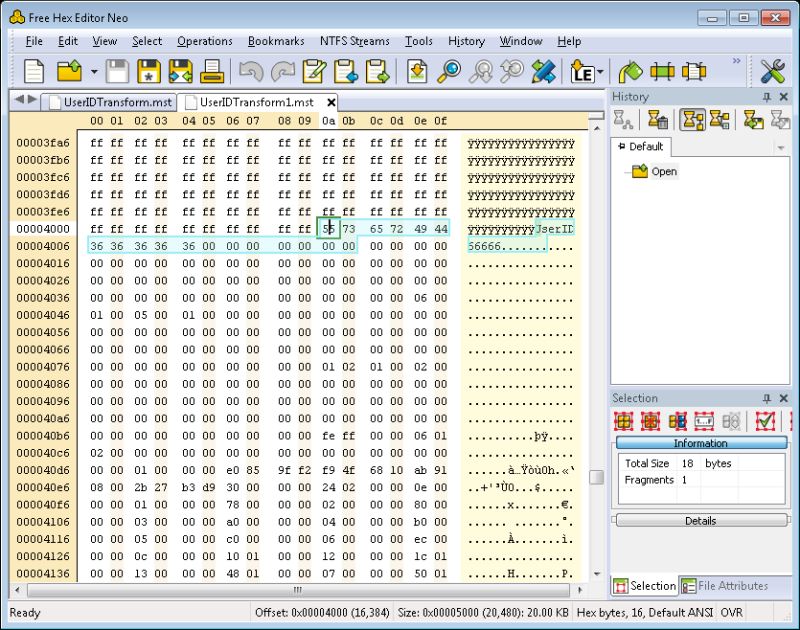
Task: Click the clipboard with pencil icon
Action: point(314,71)
